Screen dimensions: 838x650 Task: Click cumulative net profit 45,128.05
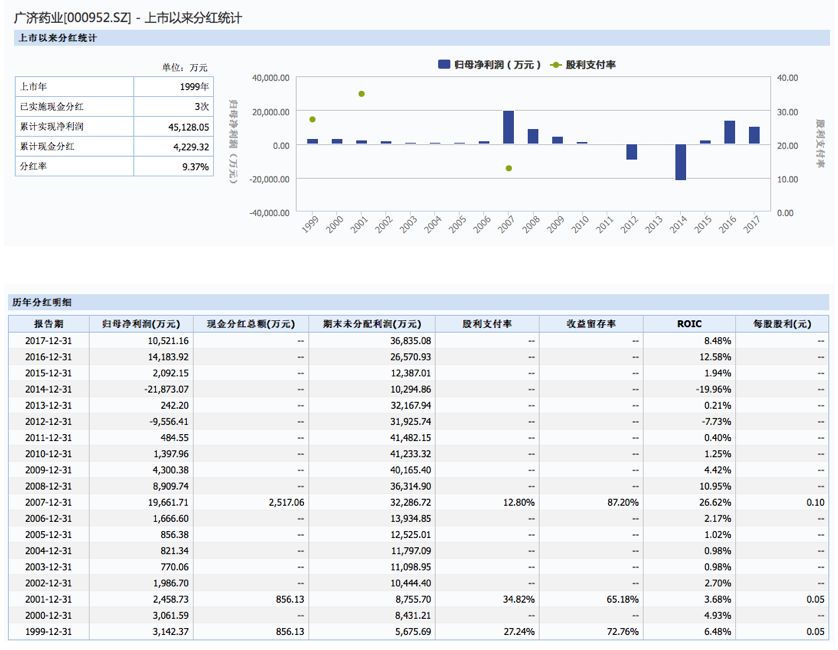click(188, 127)
